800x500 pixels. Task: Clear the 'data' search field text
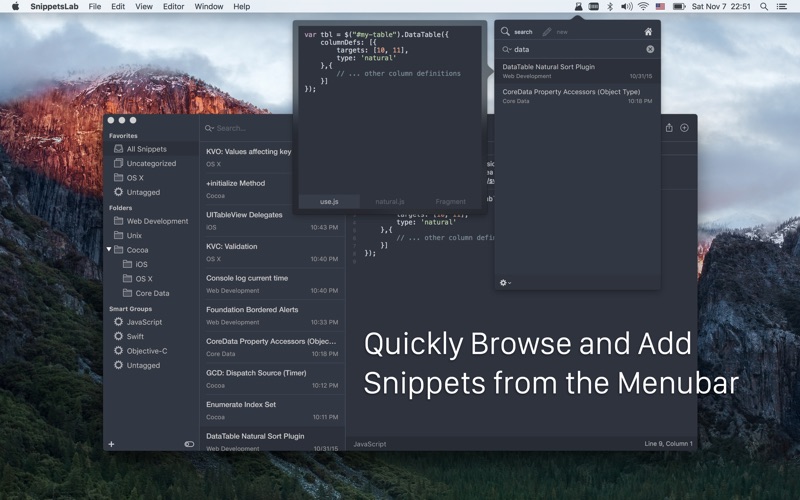pyautogui.click(x=650, y=49)
